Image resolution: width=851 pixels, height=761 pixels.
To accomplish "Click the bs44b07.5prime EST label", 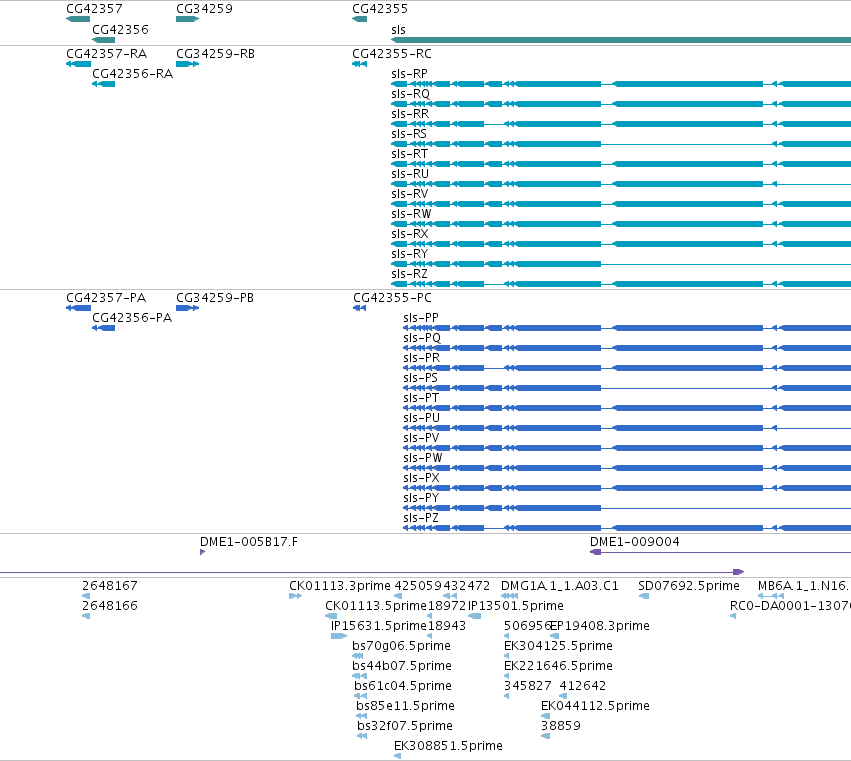I will 402,666.
